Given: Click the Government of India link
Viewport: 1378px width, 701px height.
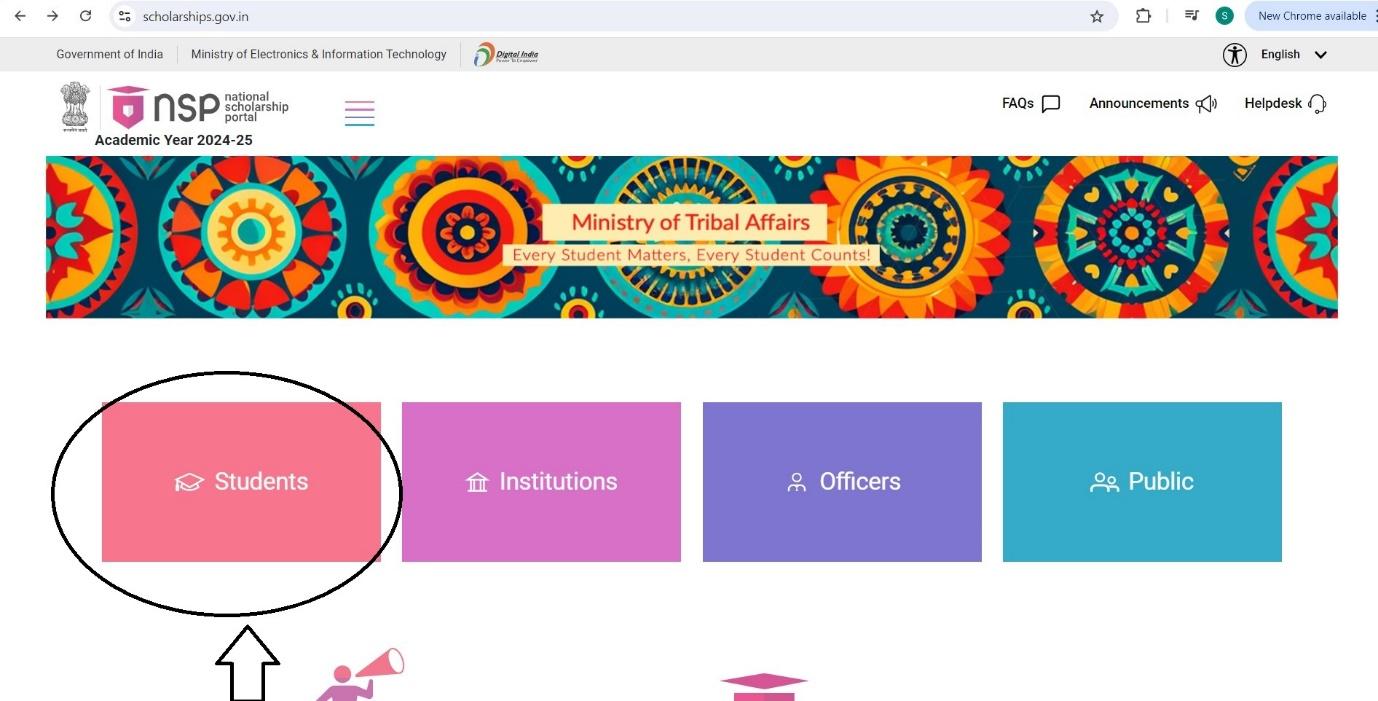Looking at the screenshot, I should coord(110,55).
